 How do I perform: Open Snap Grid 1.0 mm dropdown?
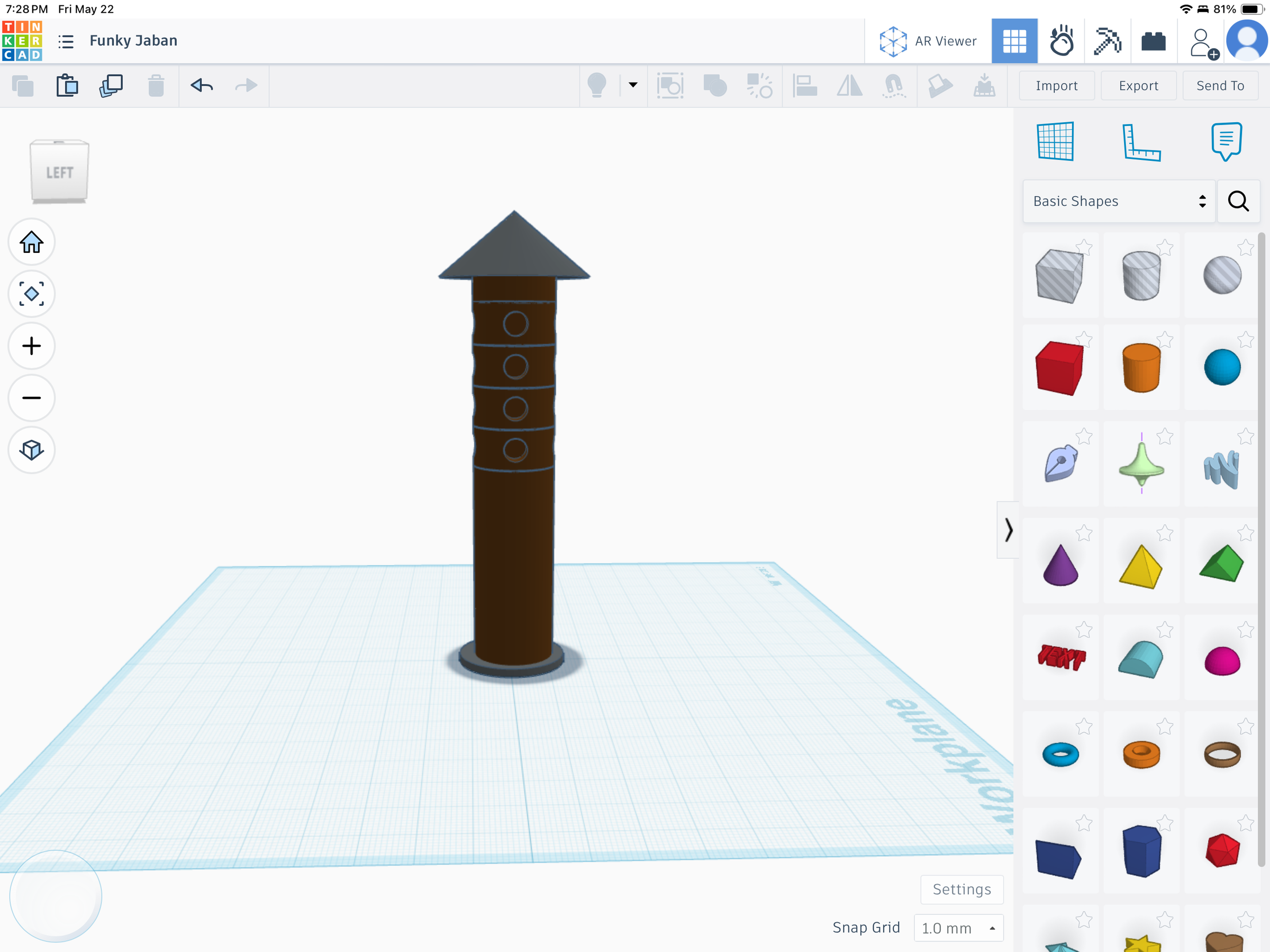[958, 928]
